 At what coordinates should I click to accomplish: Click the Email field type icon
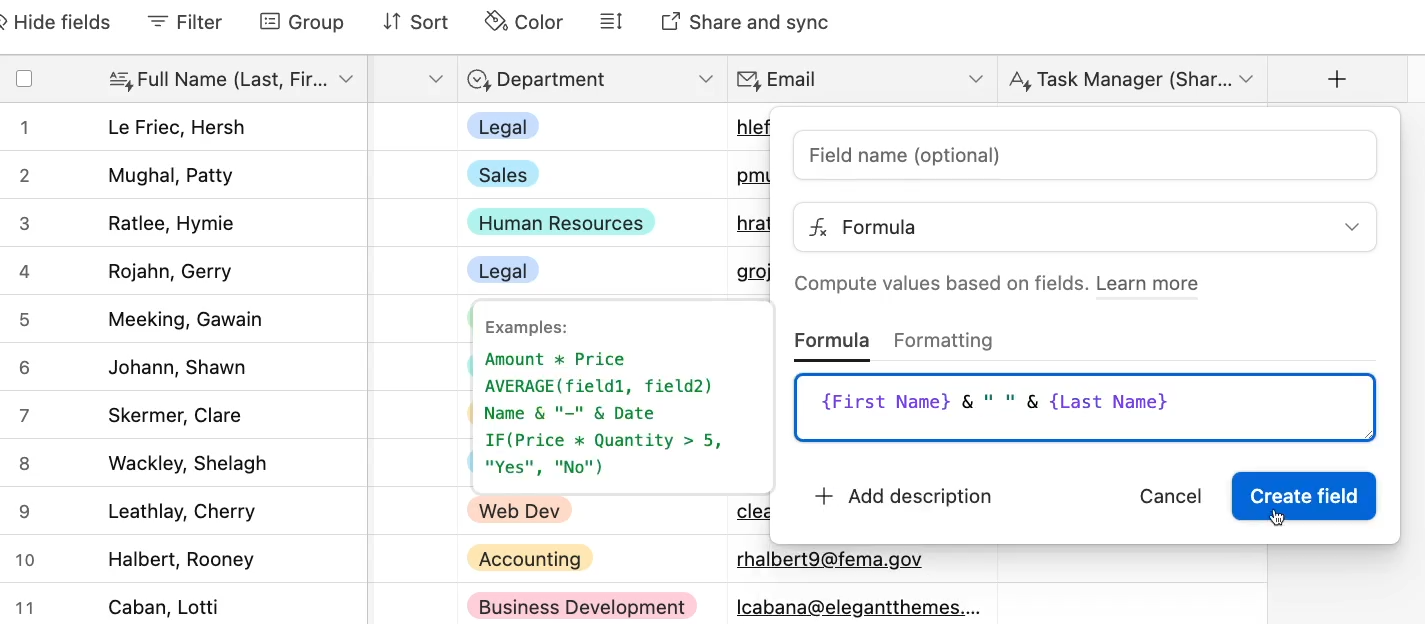point(748,80)
